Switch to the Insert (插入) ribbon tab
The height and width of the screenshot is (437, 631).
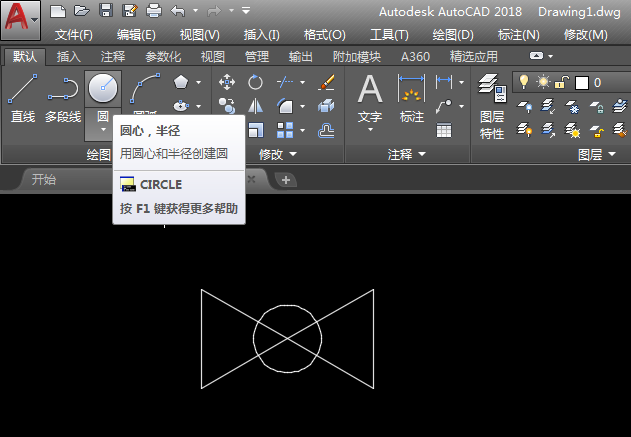point(69,57)
